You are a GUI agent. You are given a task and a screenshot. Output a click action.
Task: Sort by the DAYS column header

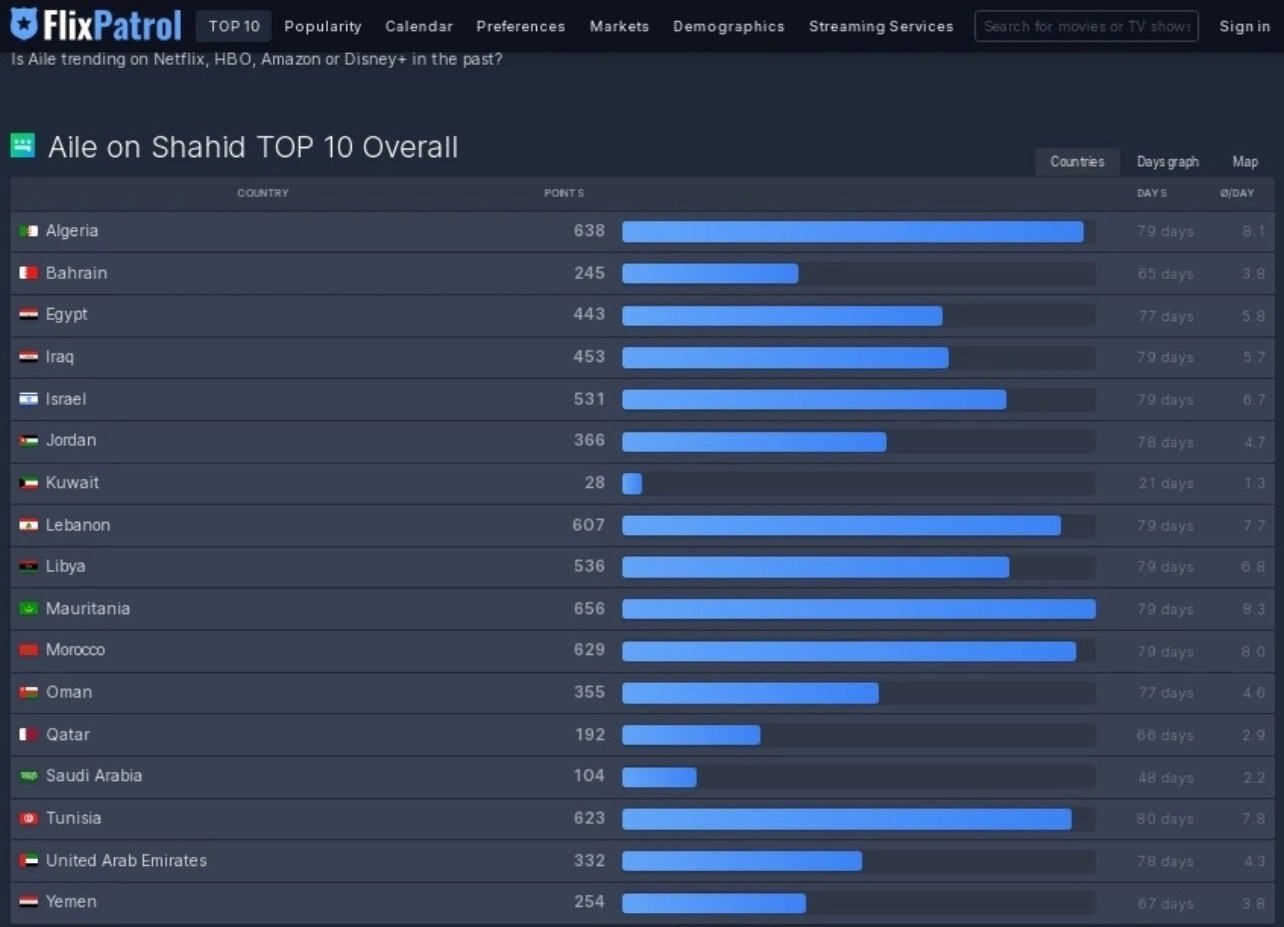coord(1152,193)
